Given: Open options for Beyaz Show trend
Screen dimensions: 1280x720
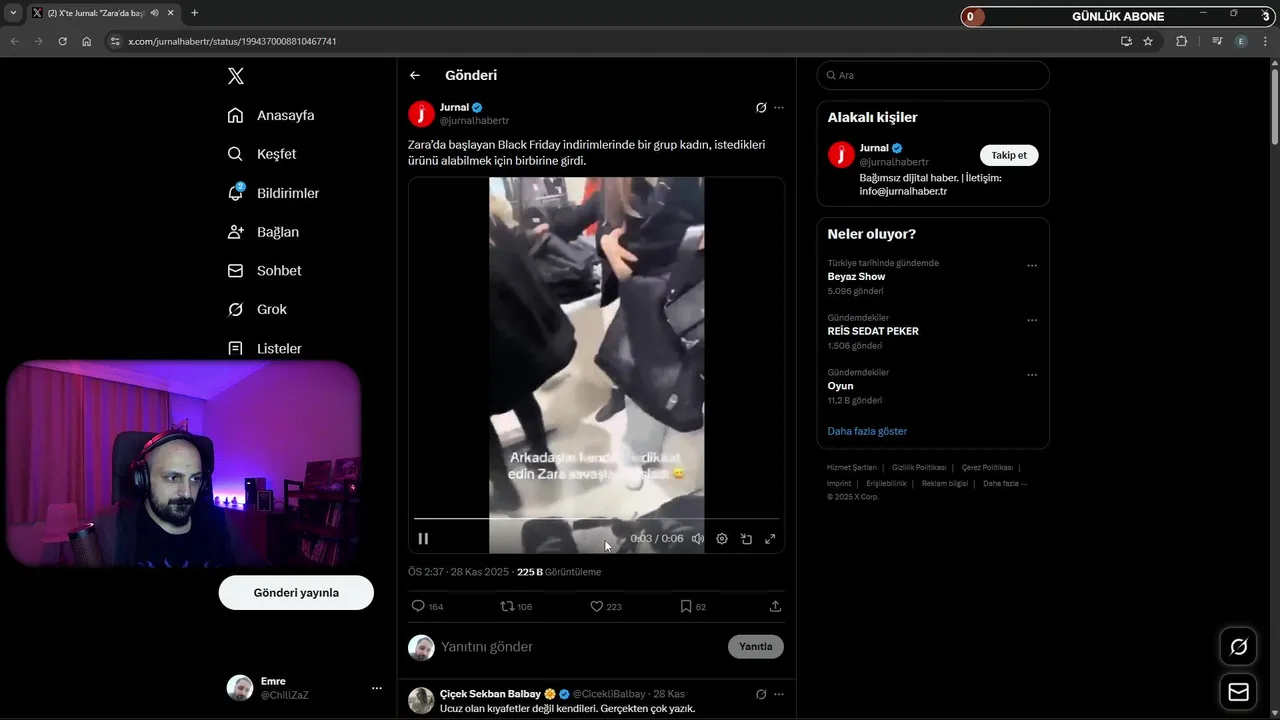Looking at the screenshot, I should tap(1032, 266).
